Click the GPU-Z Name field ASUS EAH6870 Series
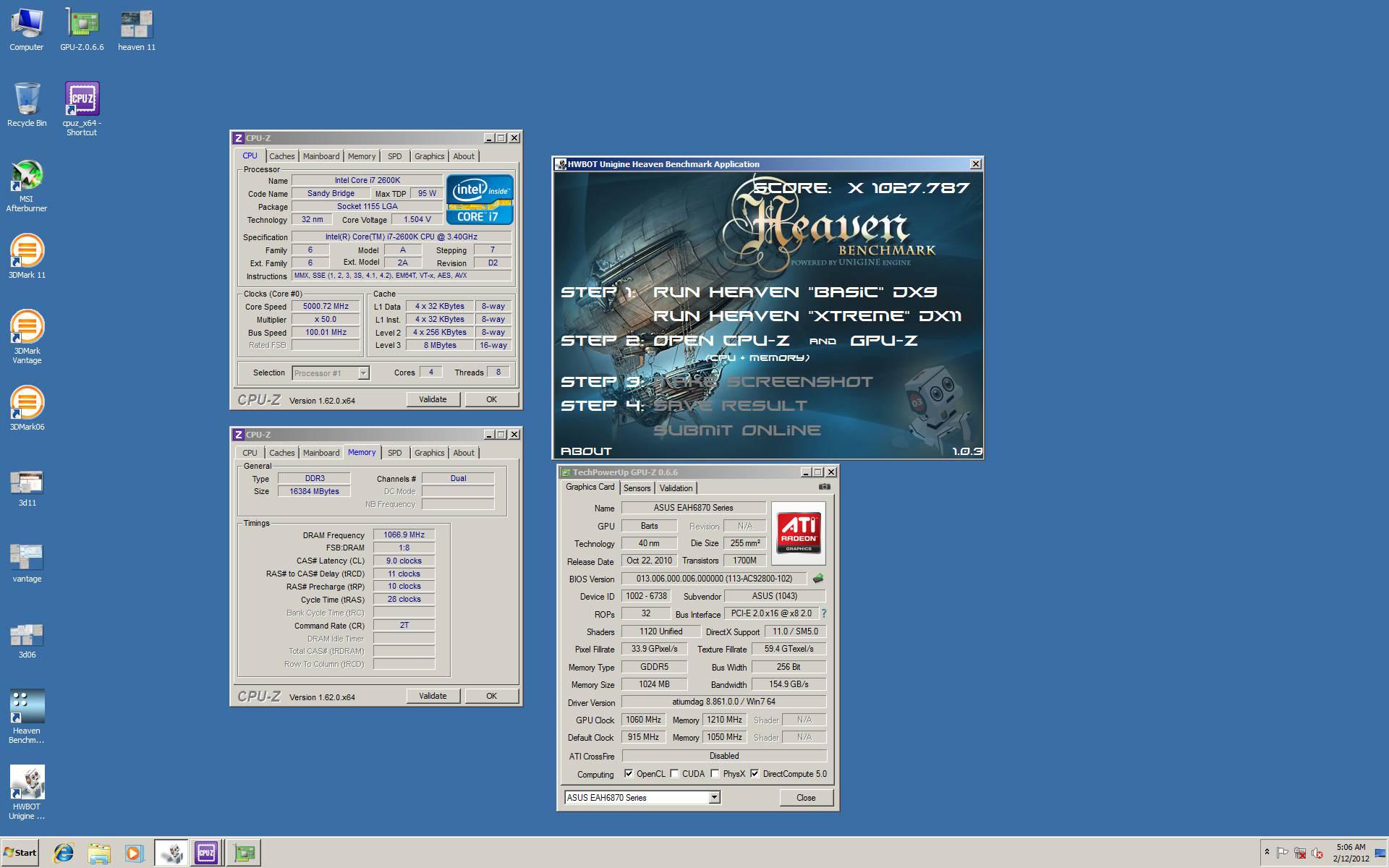This screenshot has height=868, width=1389. 693,508
